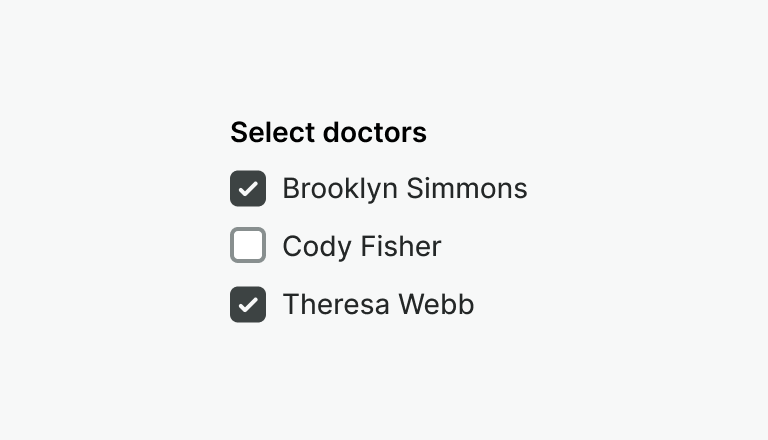Image resolution: width=768 pixels, height=440 pixels.
Task: Uncheck the Brooklyn Simmons checkbox
Action: (x=248, y=188)
